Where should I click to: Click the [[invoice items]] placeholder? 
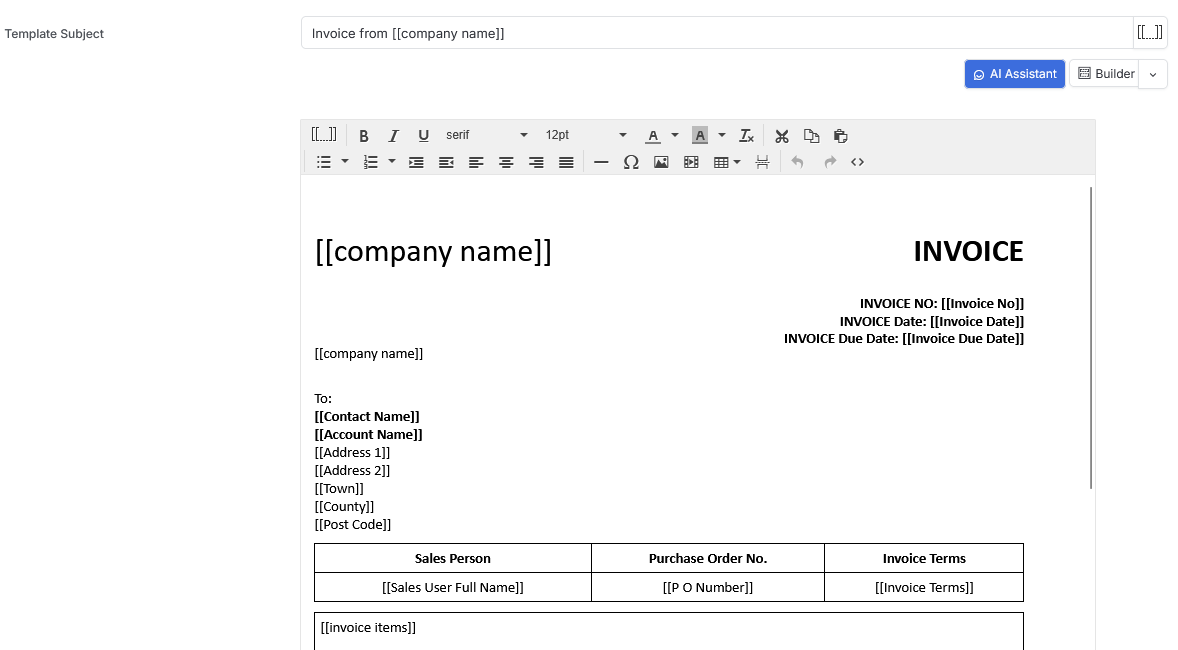click(368, 627)
